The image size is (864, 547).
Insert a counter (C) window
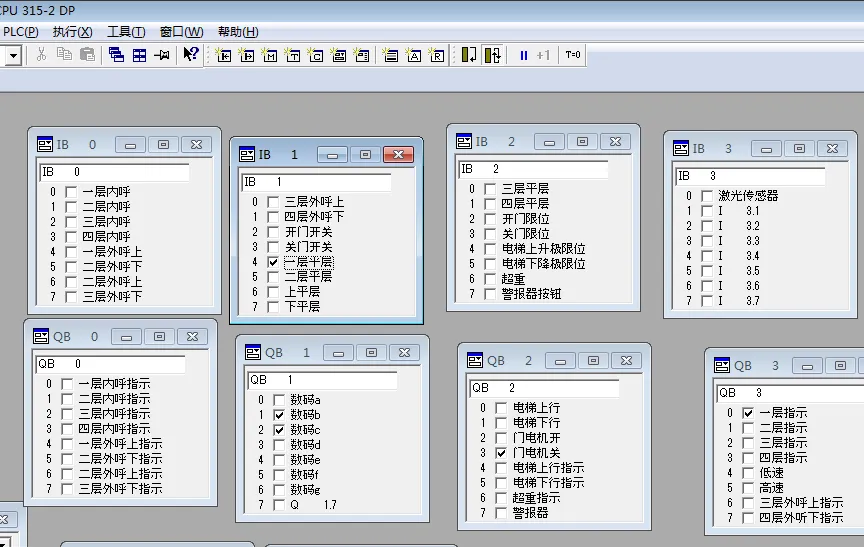[316, 55]
